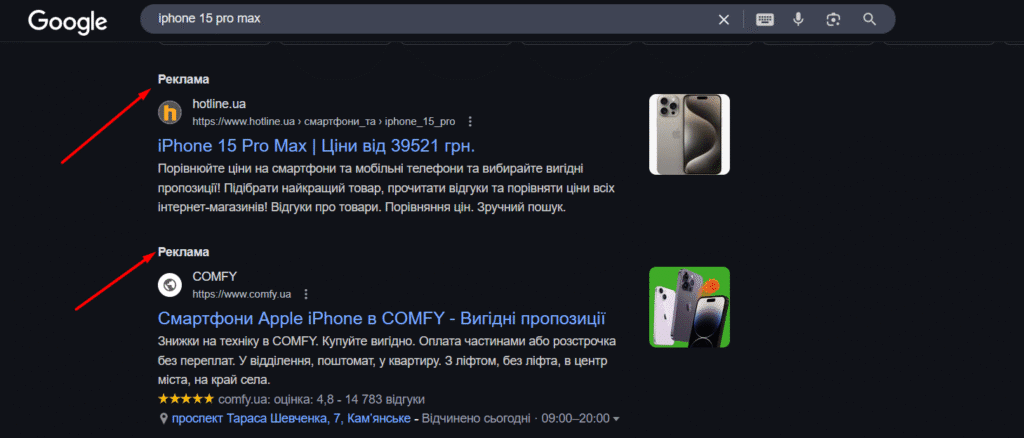Viewport: 1024px width, 438px height.
Task: Click the Реклама label above COMFY
Action: (x=183, y=252)
